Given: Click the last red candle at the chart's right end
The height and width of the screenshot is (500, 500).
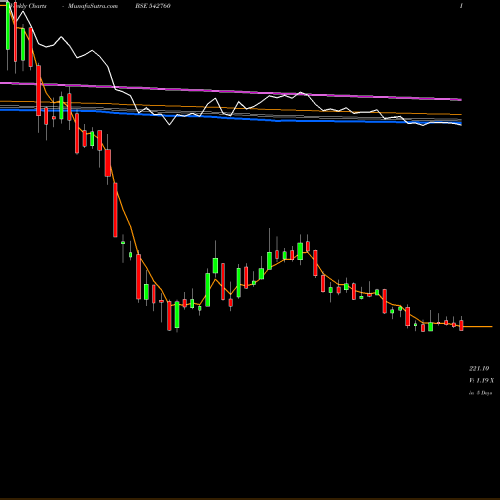Looking at the screenshot, I should coord(461,325).
